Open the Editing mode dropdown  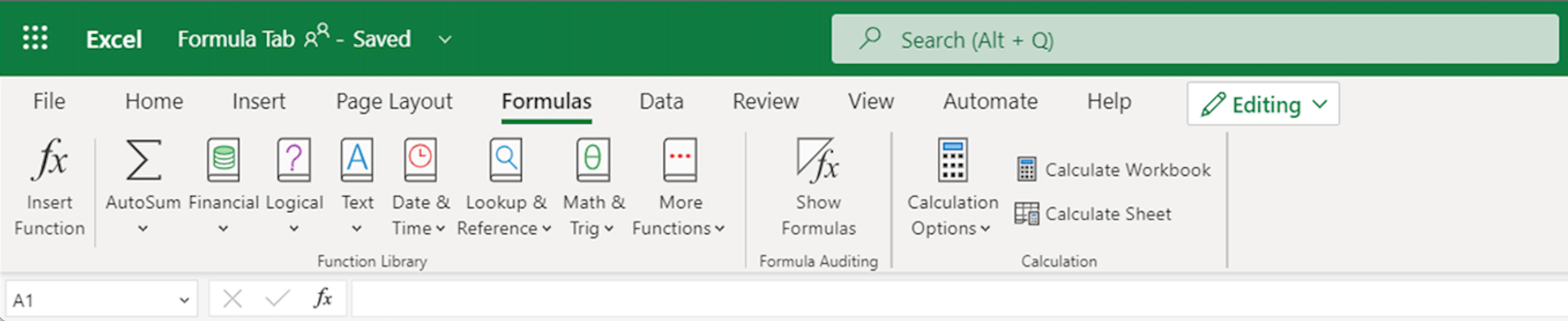point(1263,104)
